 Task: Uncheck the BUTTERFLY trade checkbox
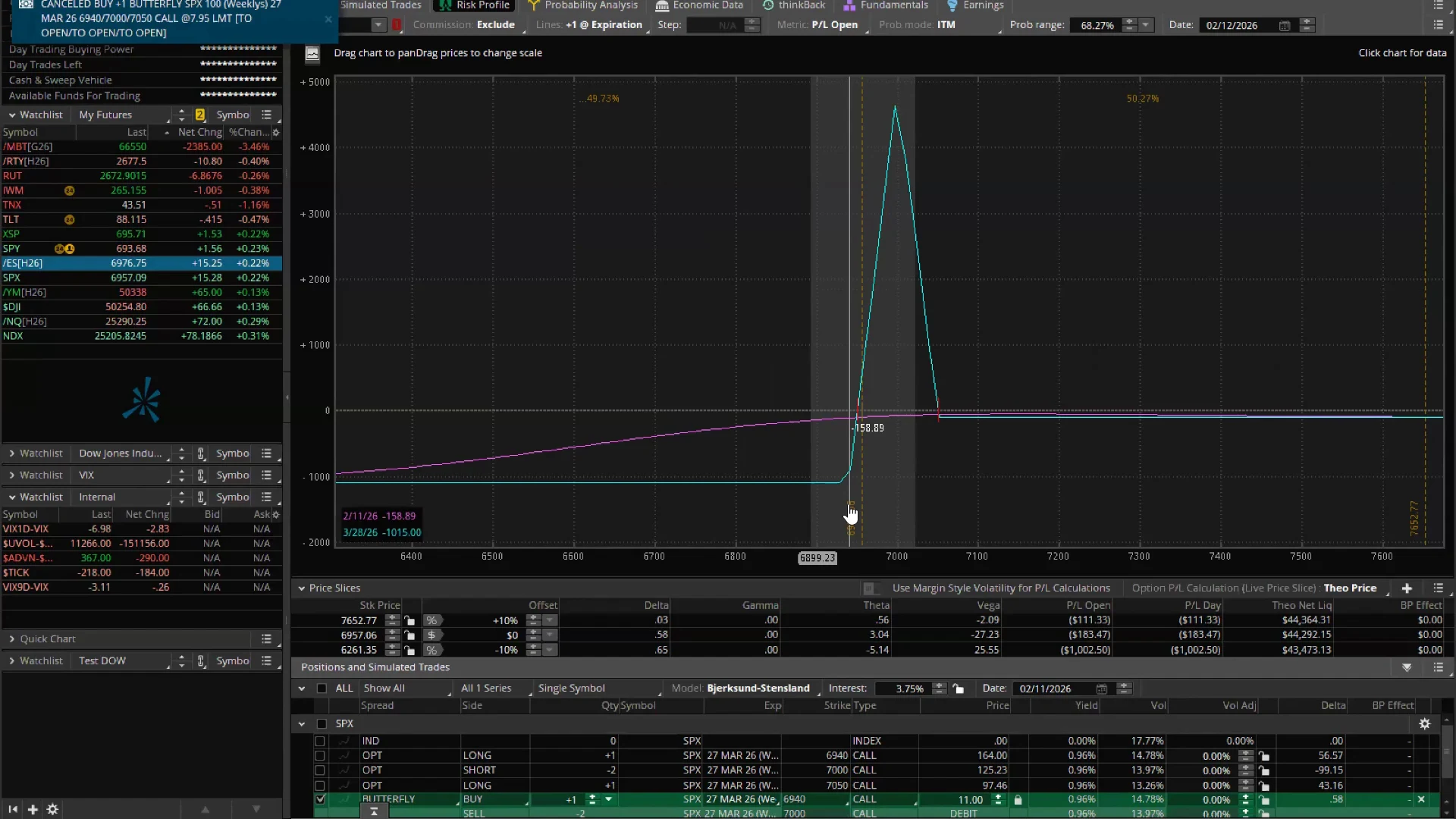(320, 799)
